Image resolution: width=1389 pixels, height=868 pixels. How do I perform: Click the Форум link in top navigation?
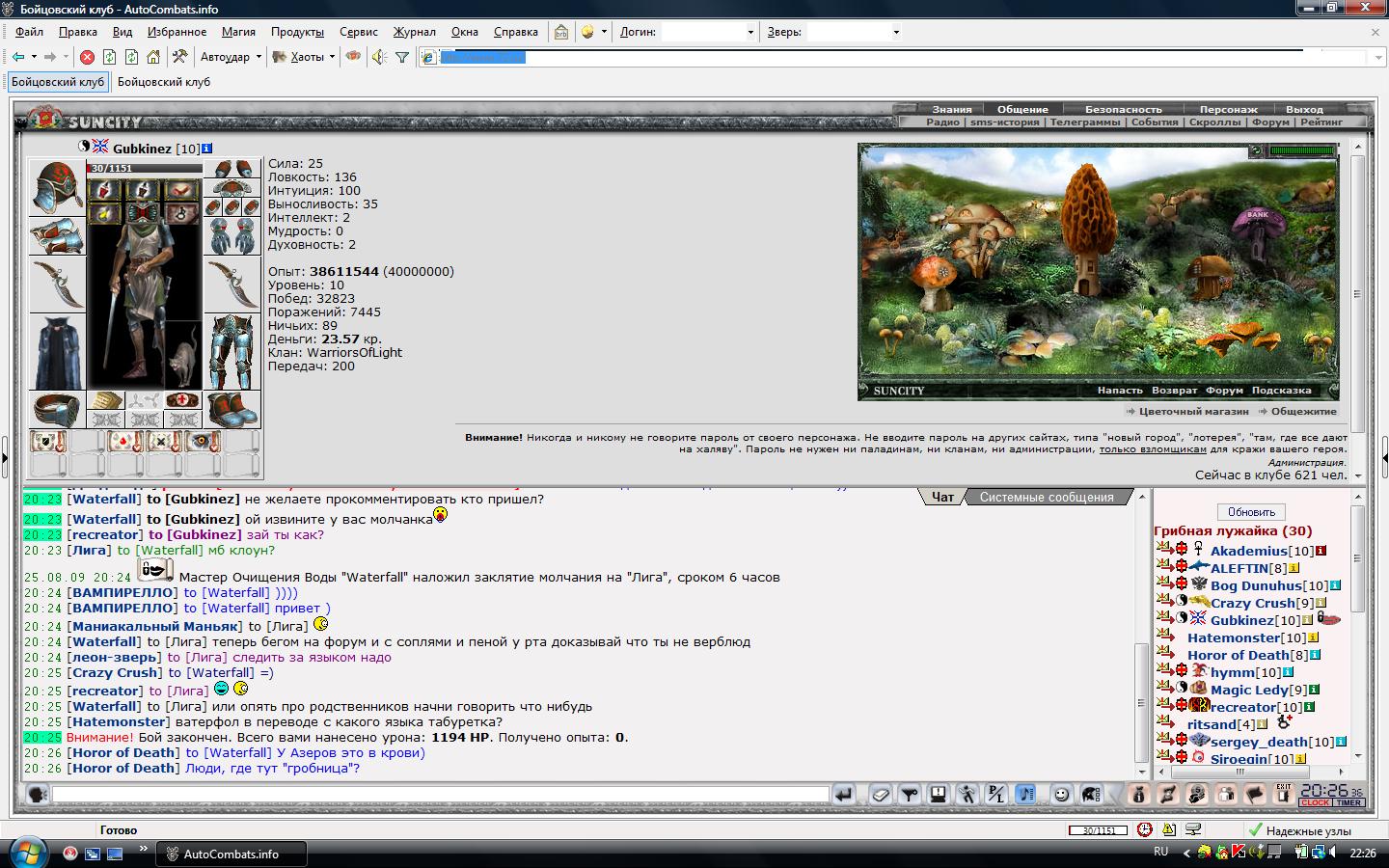[1270, 122]
